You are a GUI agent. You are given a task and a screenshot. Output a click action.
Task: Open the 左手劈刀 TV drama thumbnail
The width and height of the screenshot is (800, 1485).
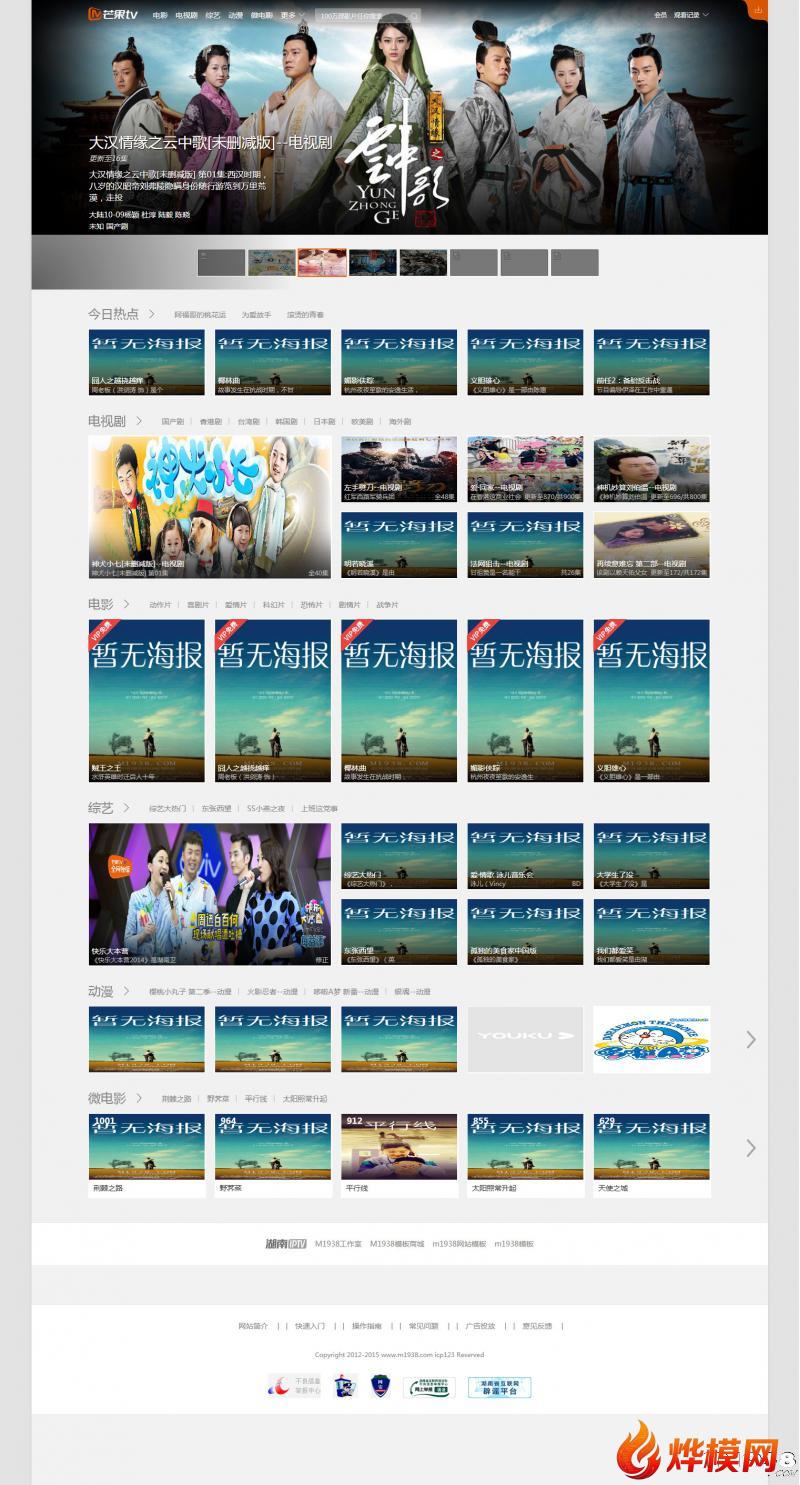(x=399, y=469)
